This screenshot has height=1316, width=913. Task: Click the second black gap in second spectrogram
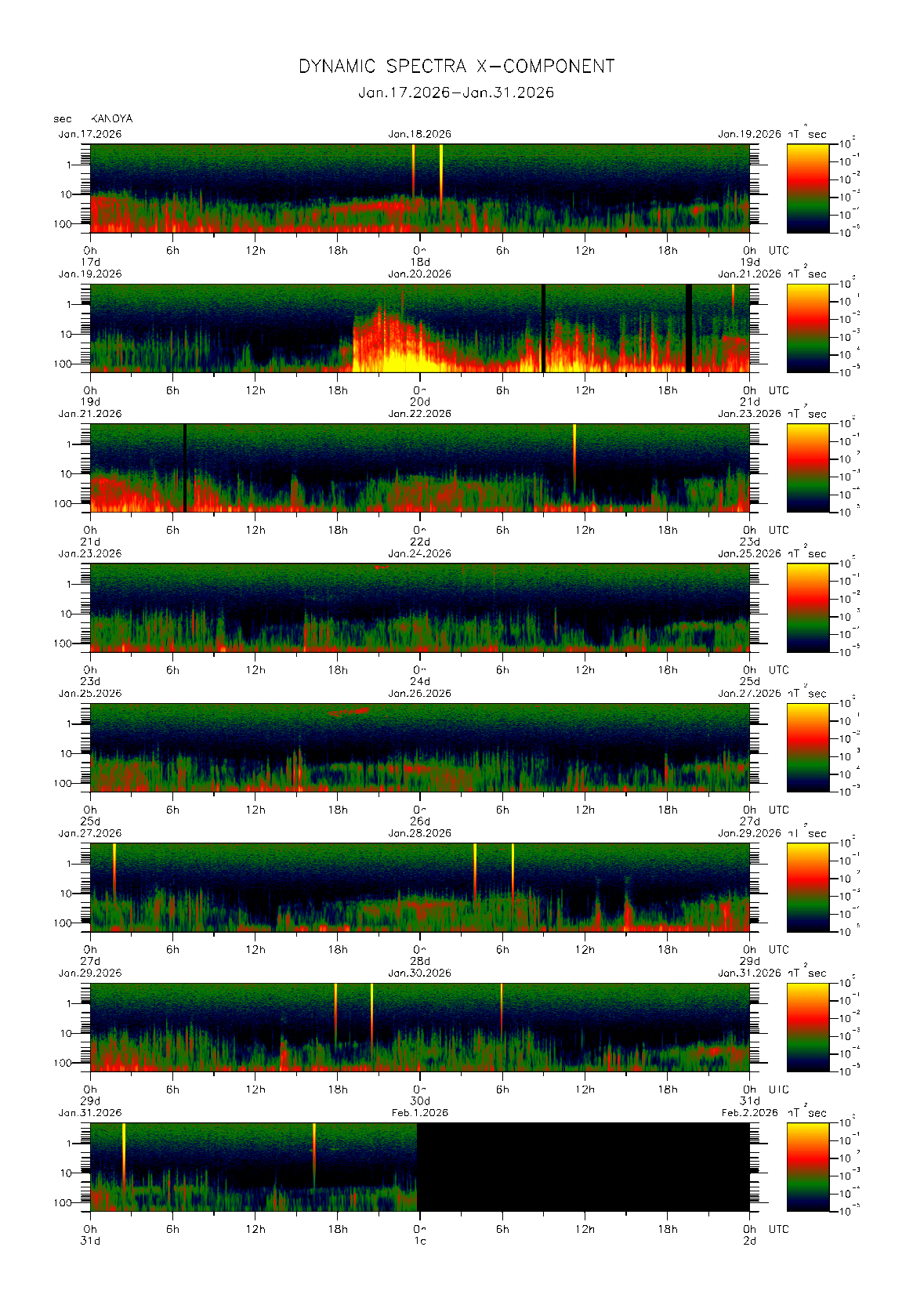(688, 328)
